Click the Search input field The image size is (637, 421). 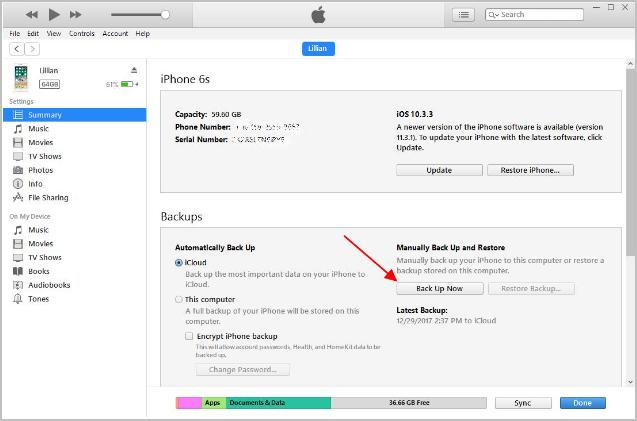534,15
